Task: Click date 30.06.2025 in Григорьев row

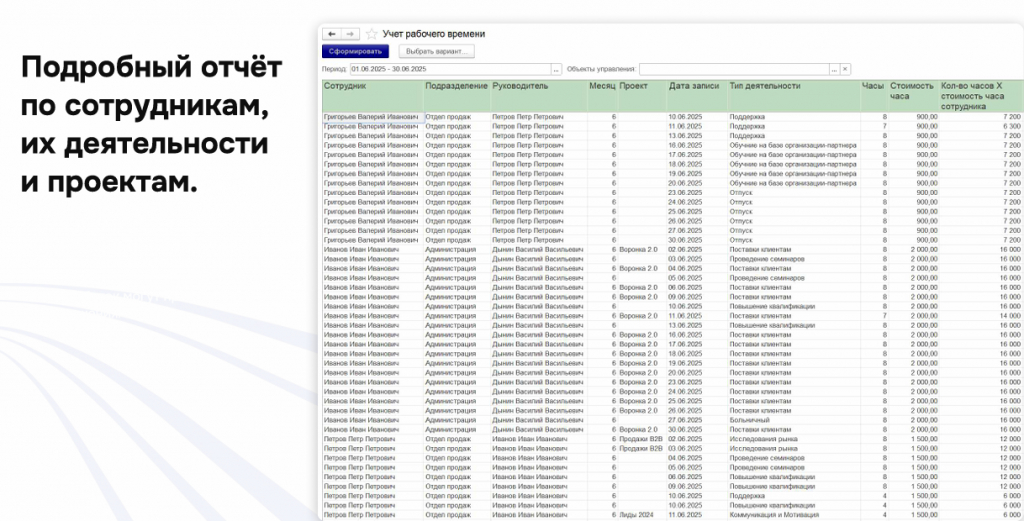Action: pyautogui.click(x=685, y=240)
